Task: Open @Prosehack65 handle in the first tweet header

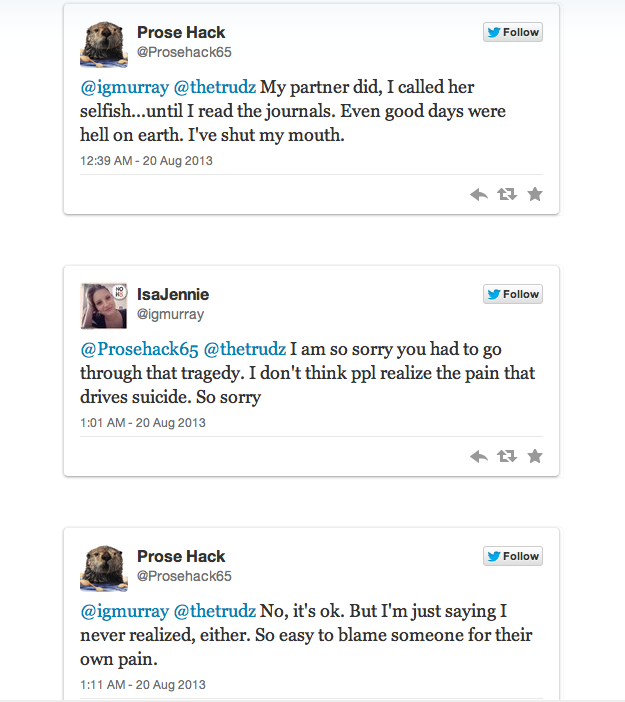Action: click(x=184, y=52)
